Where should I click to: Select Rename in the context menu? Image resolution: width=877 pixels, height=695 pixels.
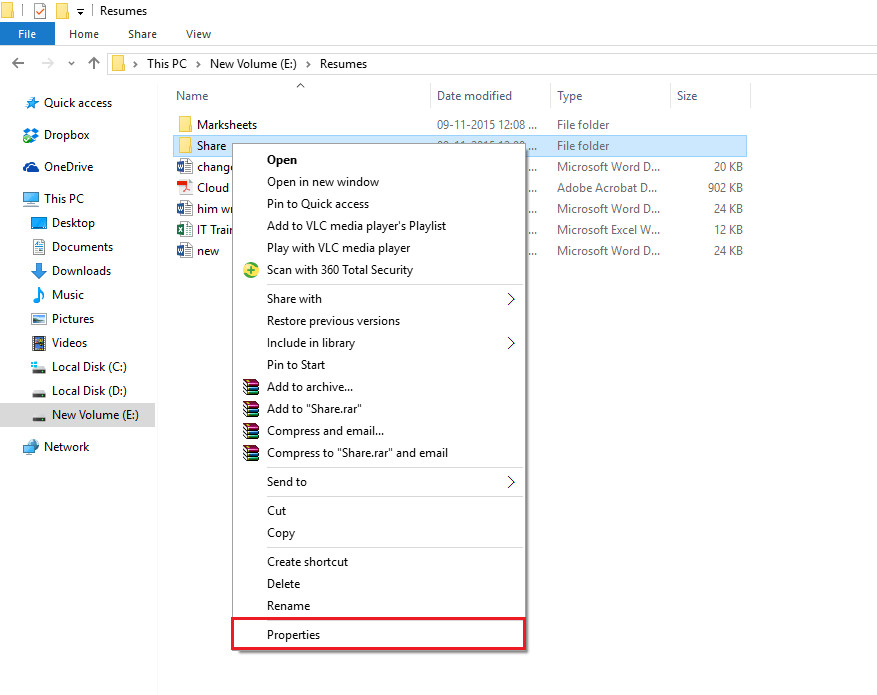(x=288, y=606)
